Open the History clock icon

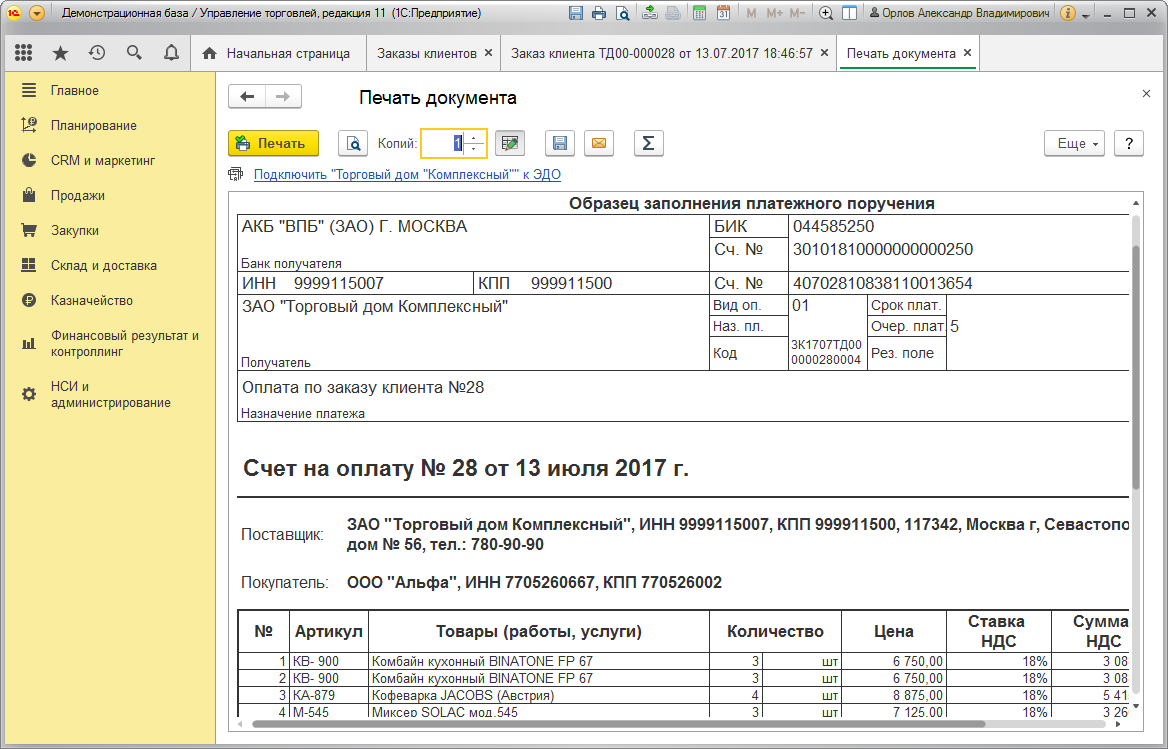tap(97, 53)
